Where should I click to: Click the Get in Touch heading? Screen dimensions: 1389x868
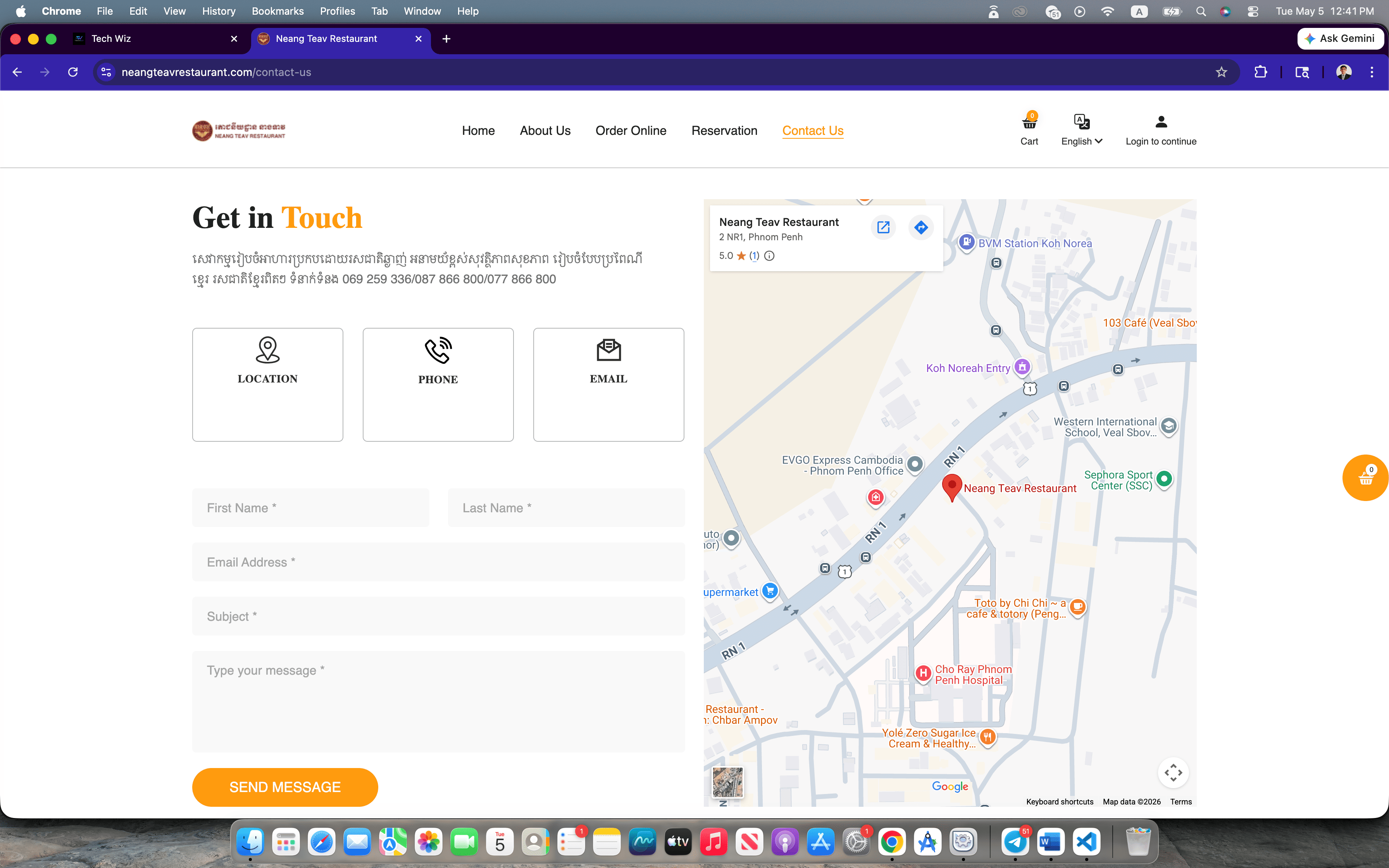(277, 218)
